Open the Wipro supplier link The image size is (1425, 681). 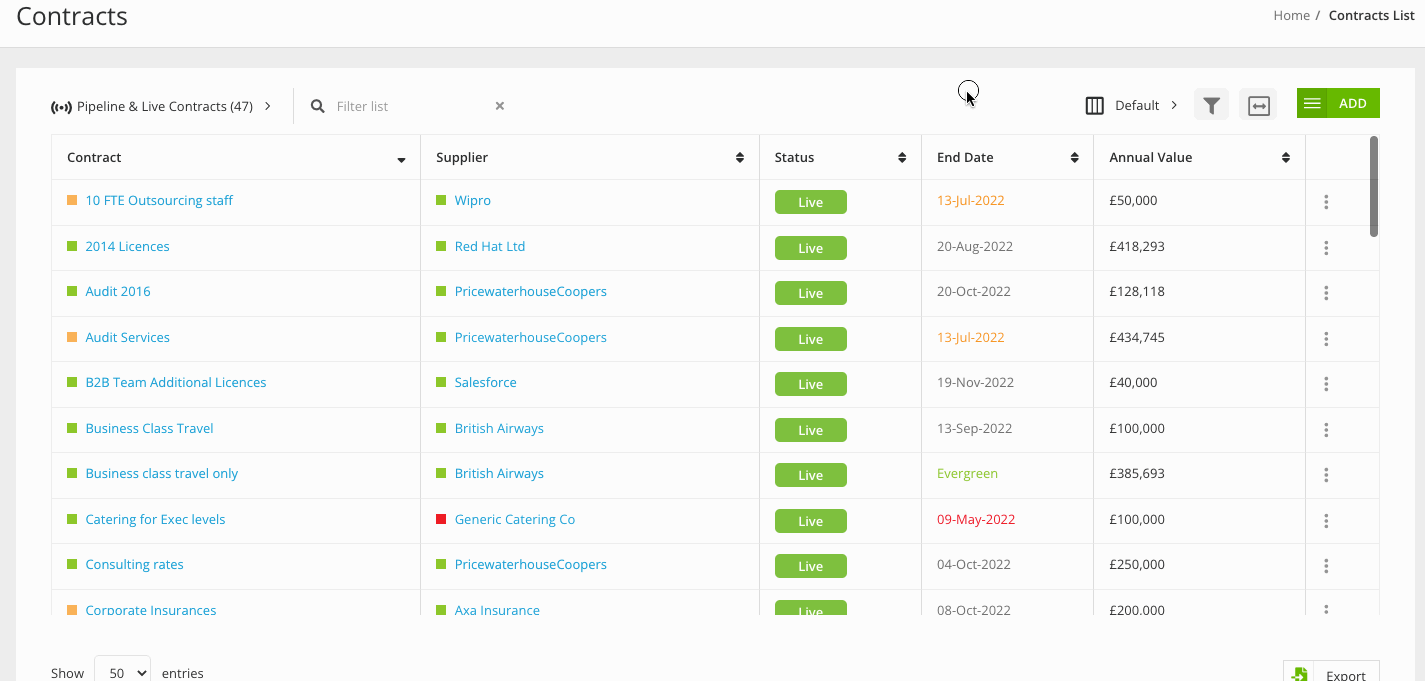pos(472,200)
